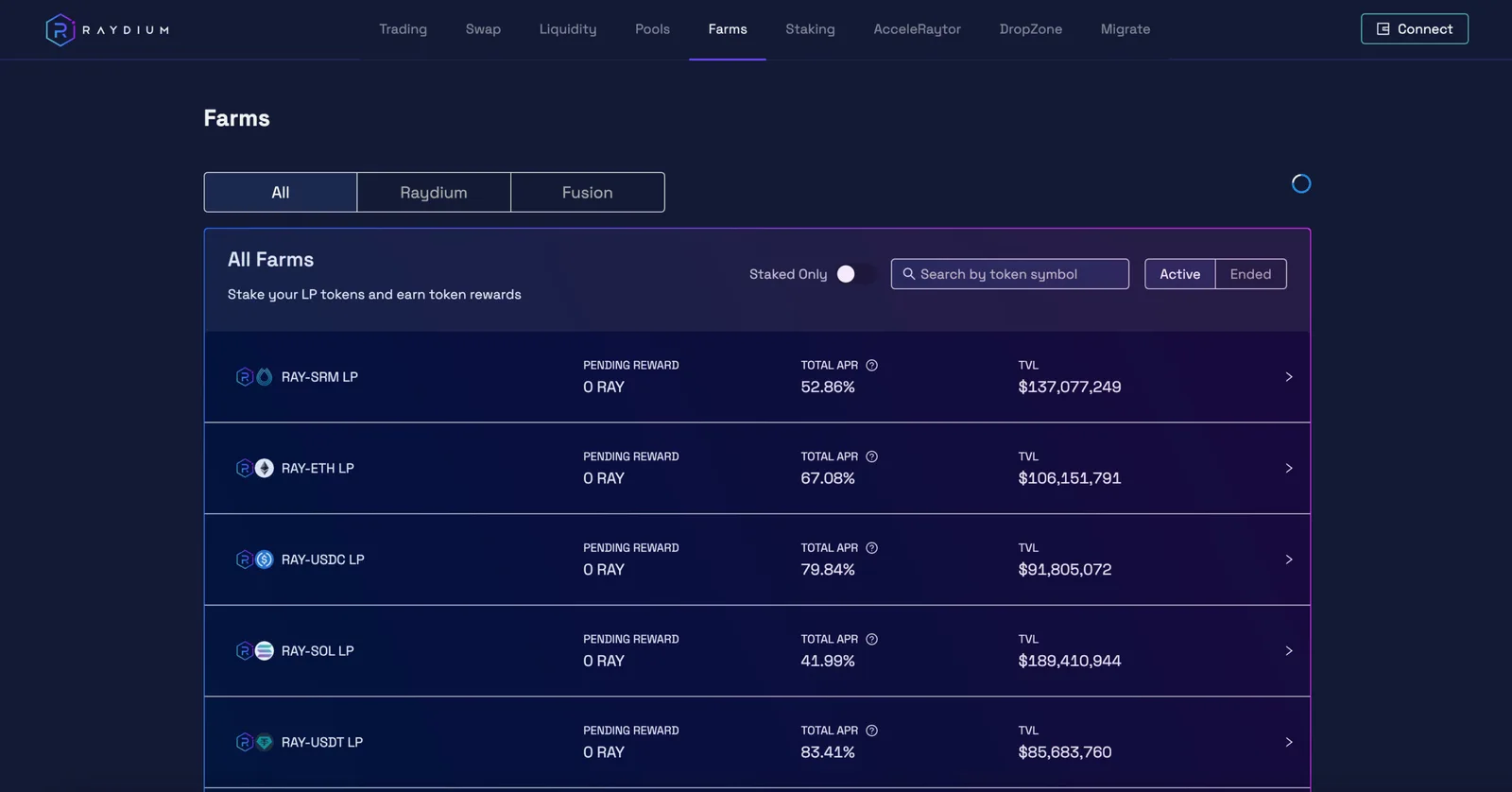
Task: Click the $106,151,791 TVL value
Action: [x=1070, y=479]
